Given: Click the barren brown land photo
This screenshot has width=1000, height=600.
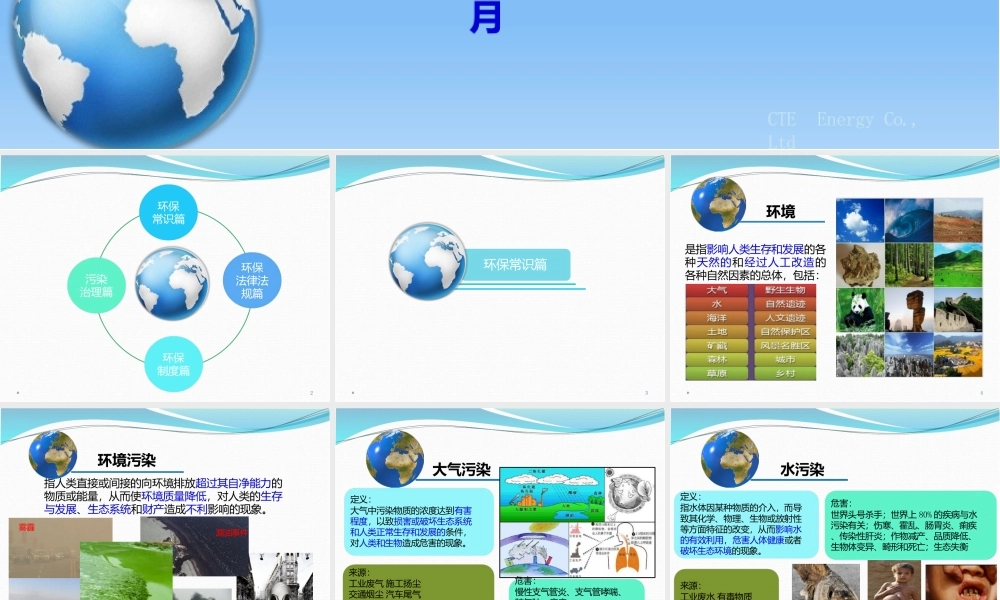Looking at the screenshot, I should [x=958, y=220].
